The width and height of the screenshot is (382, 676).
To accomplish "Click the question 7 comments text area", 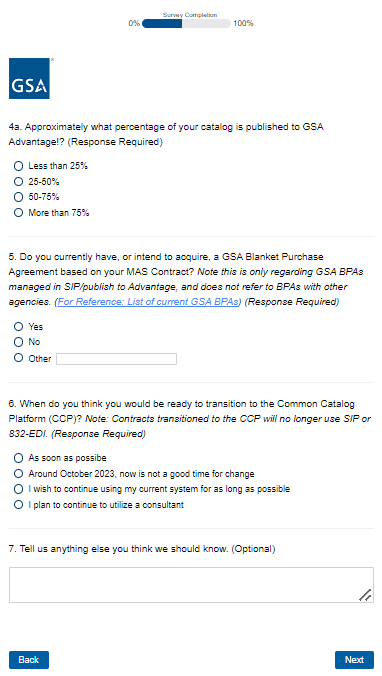I will pyautogui.click(x=191, y=585).
